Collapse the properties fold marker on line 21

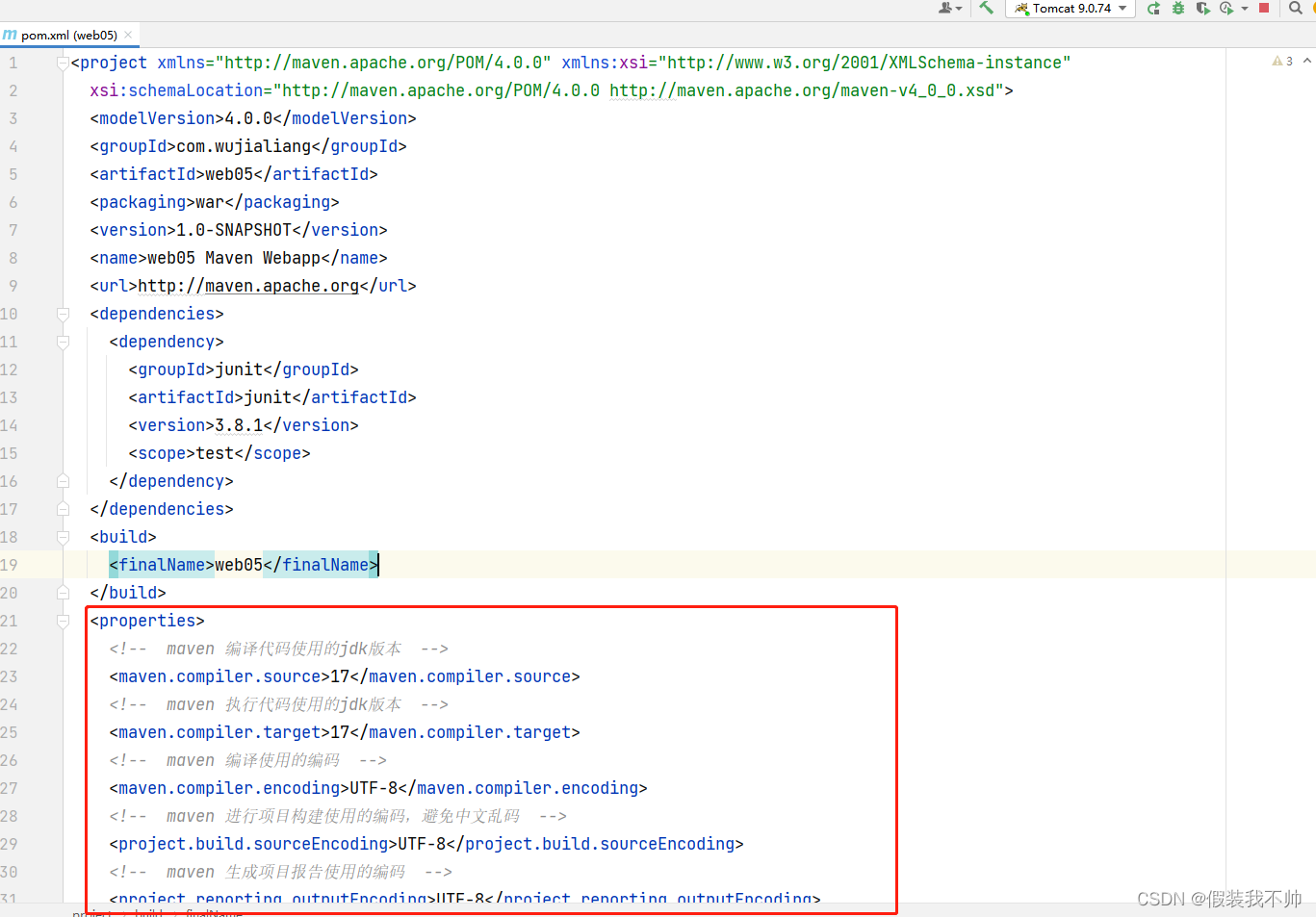click(63, 621)
